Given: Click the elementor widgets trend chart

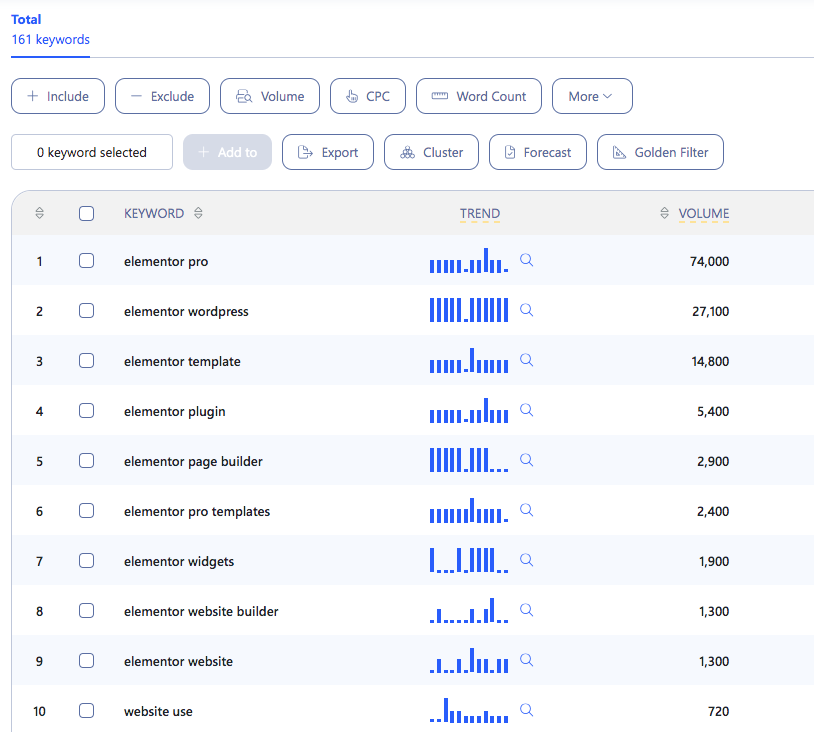Looking at the screenshot, I should 469,560.
